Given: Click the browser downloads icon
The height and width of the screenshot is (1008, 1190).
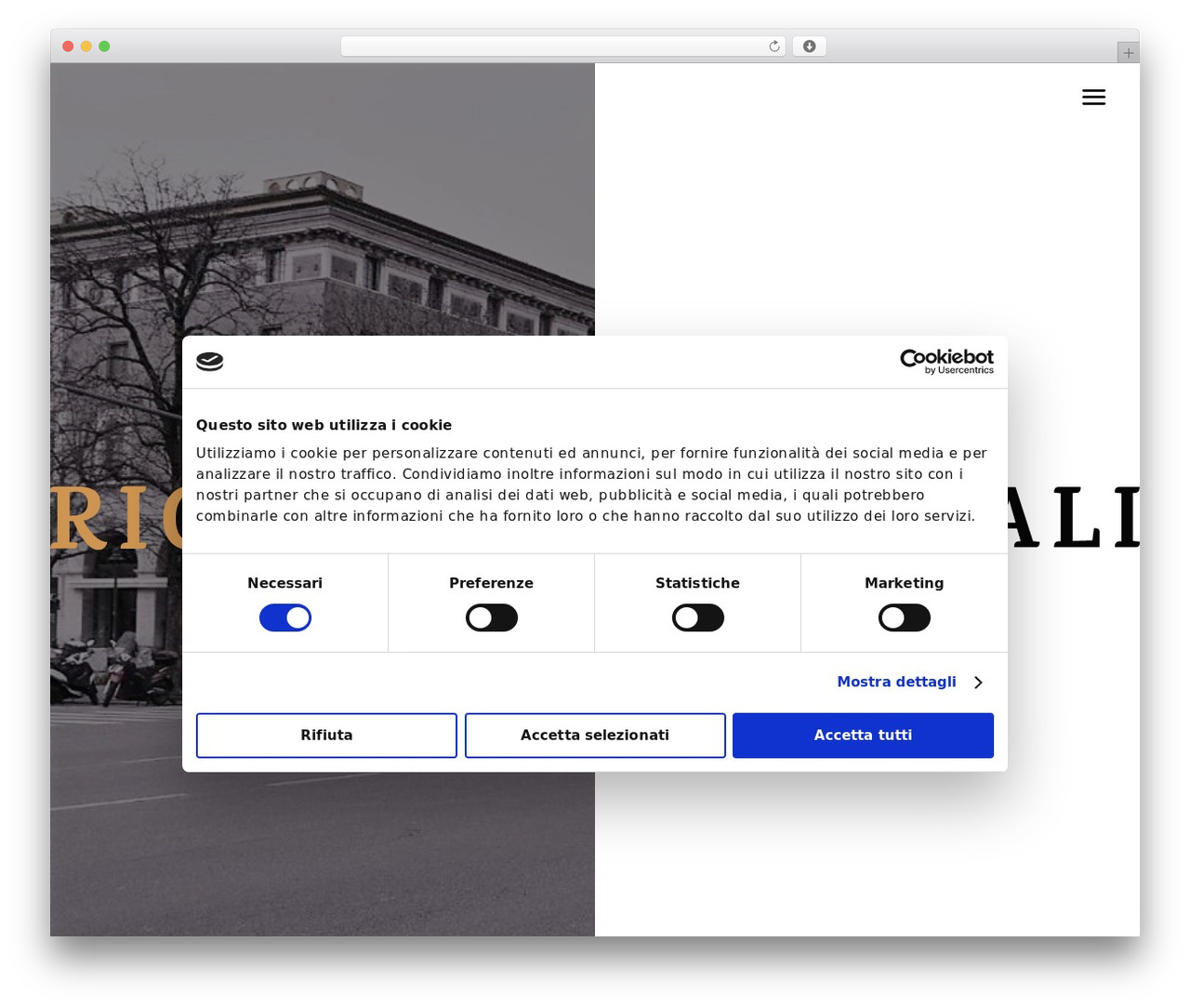Looking at the screenshot, I should 809,46.
